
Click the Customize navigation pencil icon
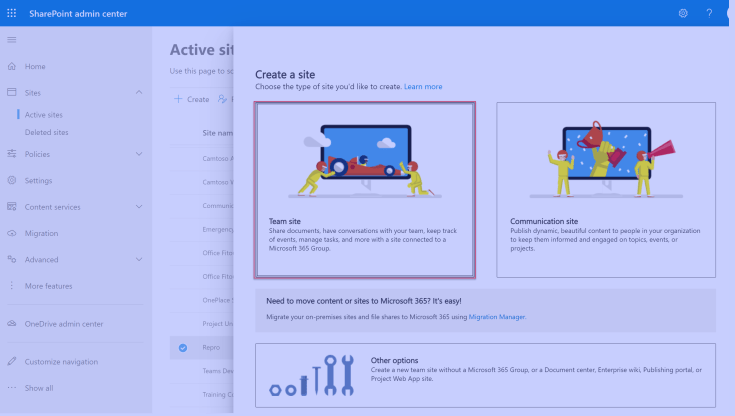[12, 361]
